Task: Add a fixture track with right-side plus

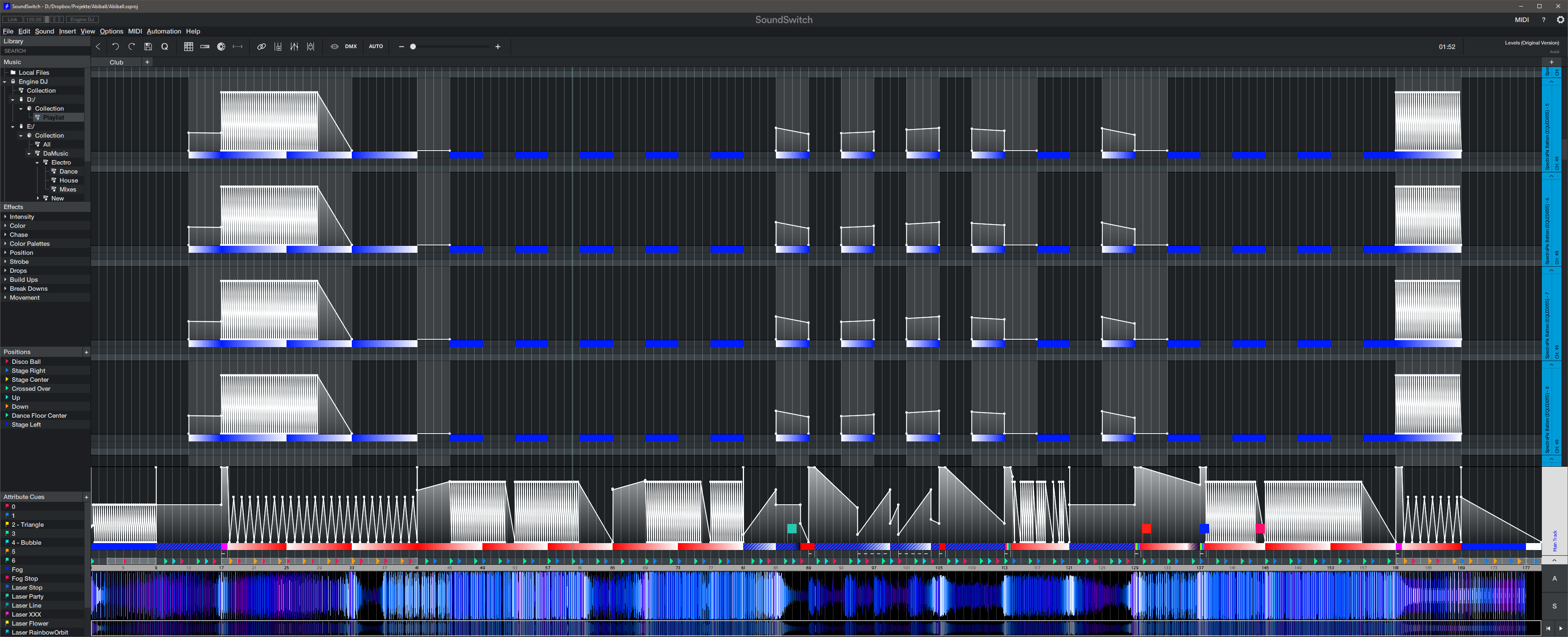Action: click(1552, 62)
